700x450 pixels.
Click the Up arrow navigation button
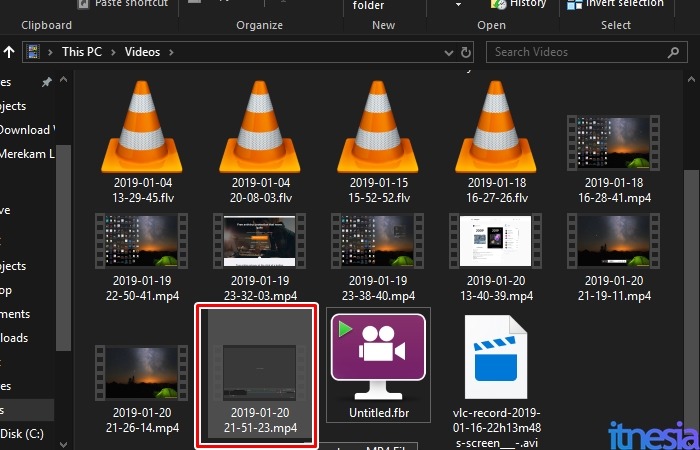tap(9, 52)
